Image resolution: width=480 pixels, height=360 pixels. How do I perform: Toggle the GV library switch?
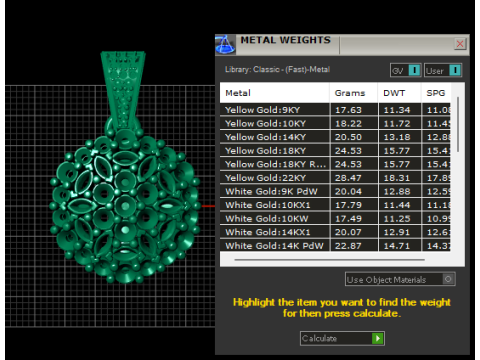point(406,70)
